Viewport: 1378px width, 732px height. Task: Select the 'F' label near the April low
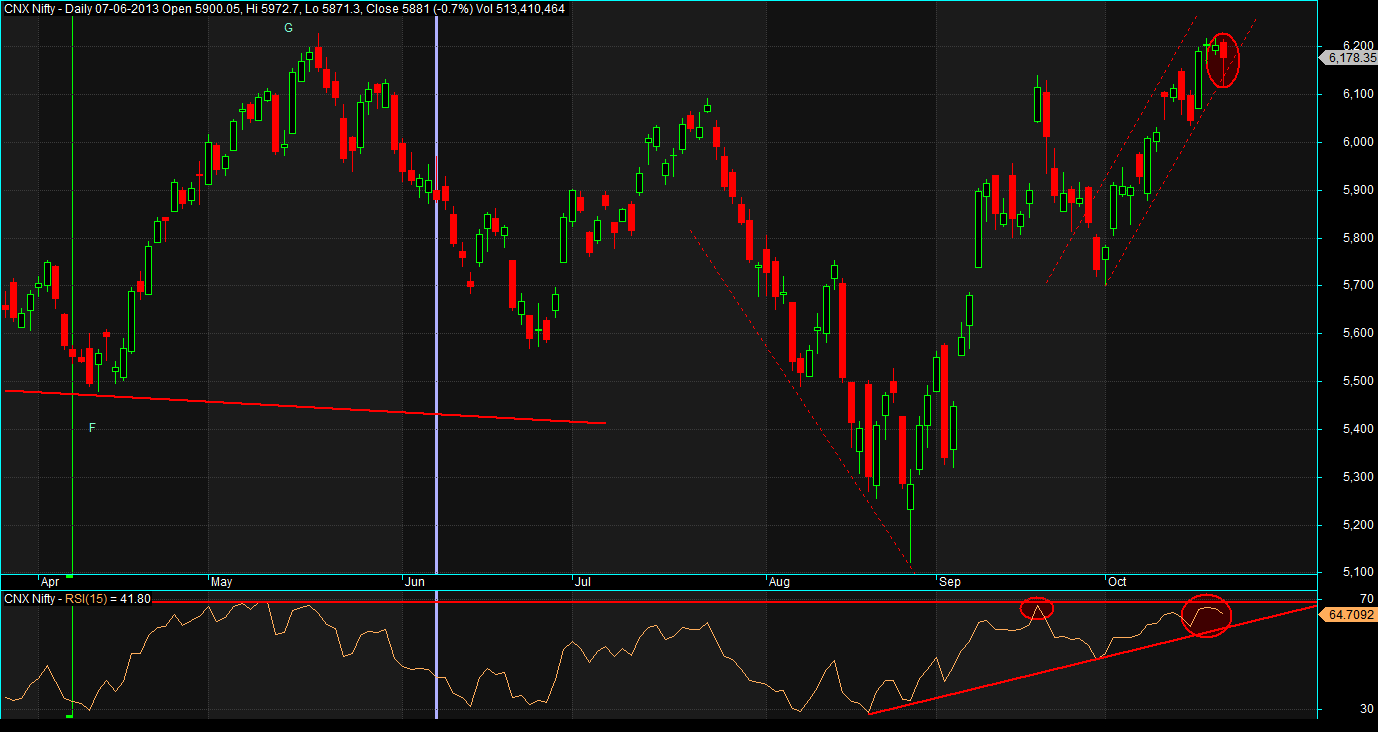click(92, 428)
